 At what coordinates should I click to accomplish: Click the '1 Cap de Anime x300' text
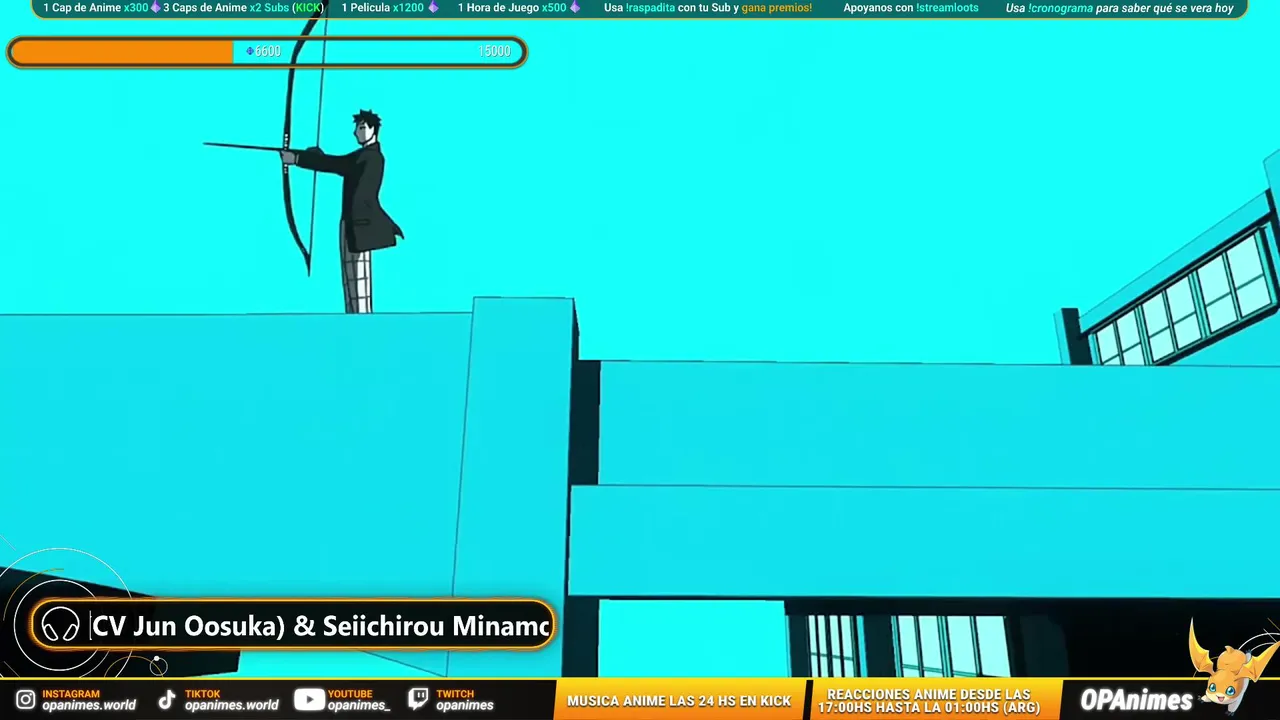point(96,8)
